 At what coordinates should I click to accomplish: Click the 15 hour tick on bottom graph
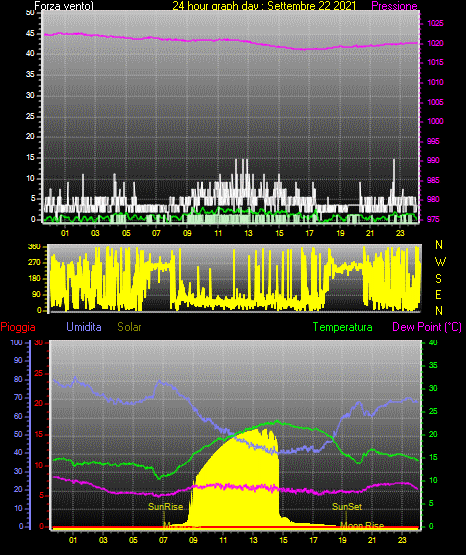click(283, 540)
